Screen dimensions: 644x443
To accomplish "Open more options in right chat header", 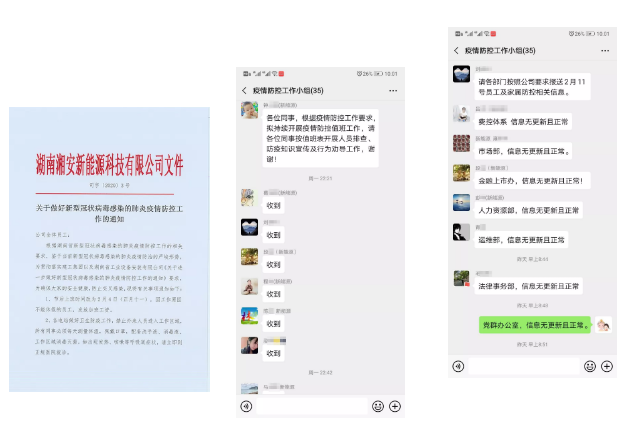I will coord(603,49).
